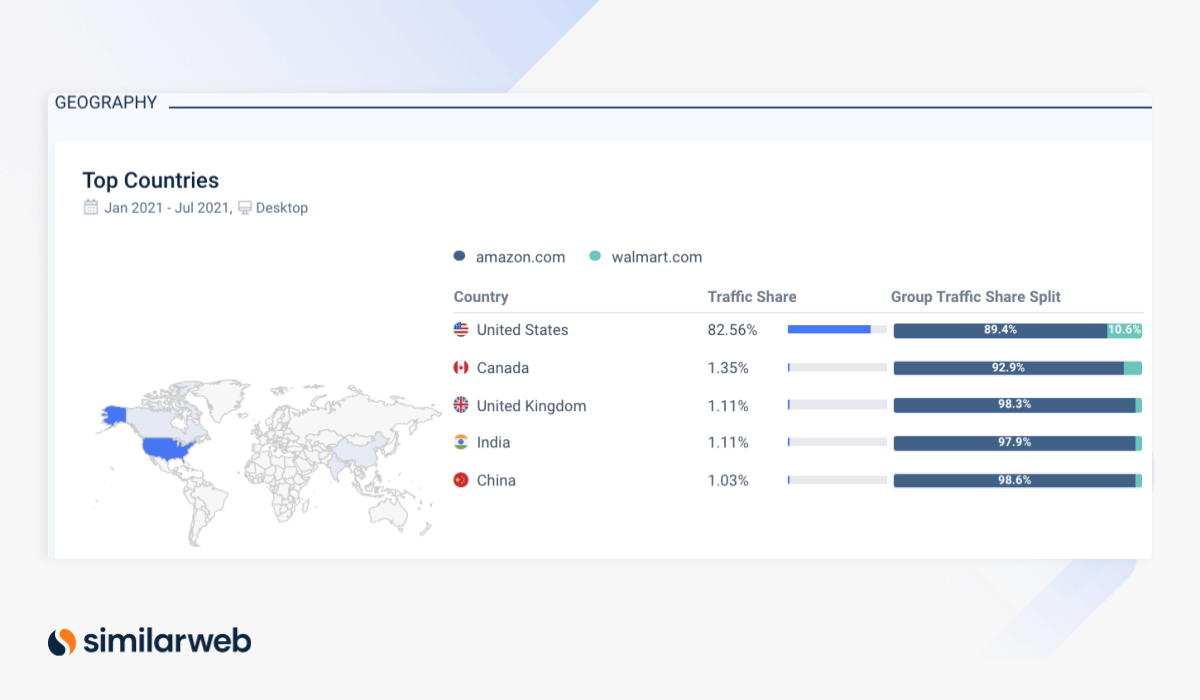
Task: Click the India flag icon
Action: coord(461,442)
